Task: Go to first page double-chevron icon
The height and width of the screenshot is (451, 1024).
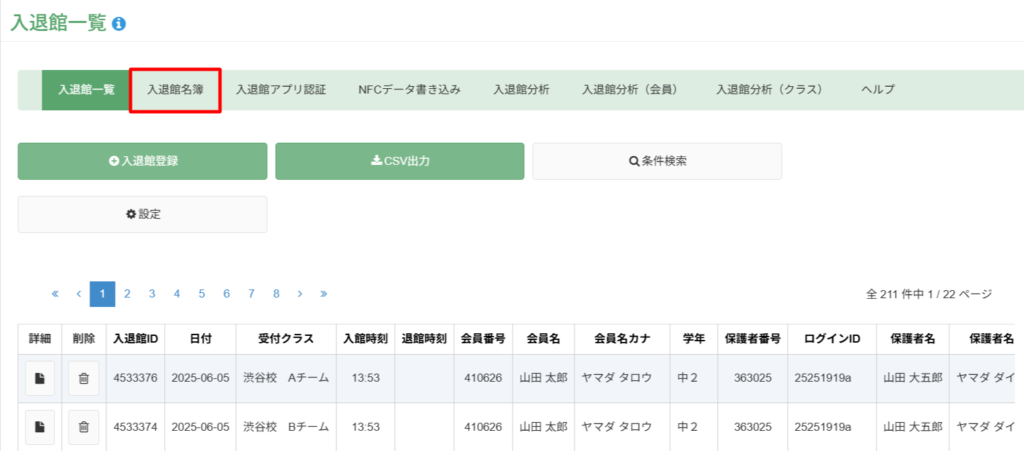Action: [x=55, y=294]
